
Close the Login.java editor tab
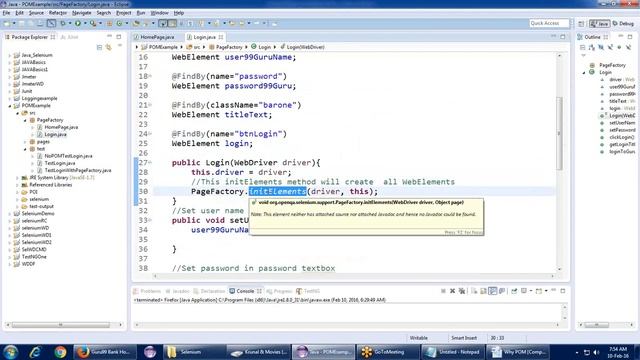pyautogui.click(x=221, y=37)
